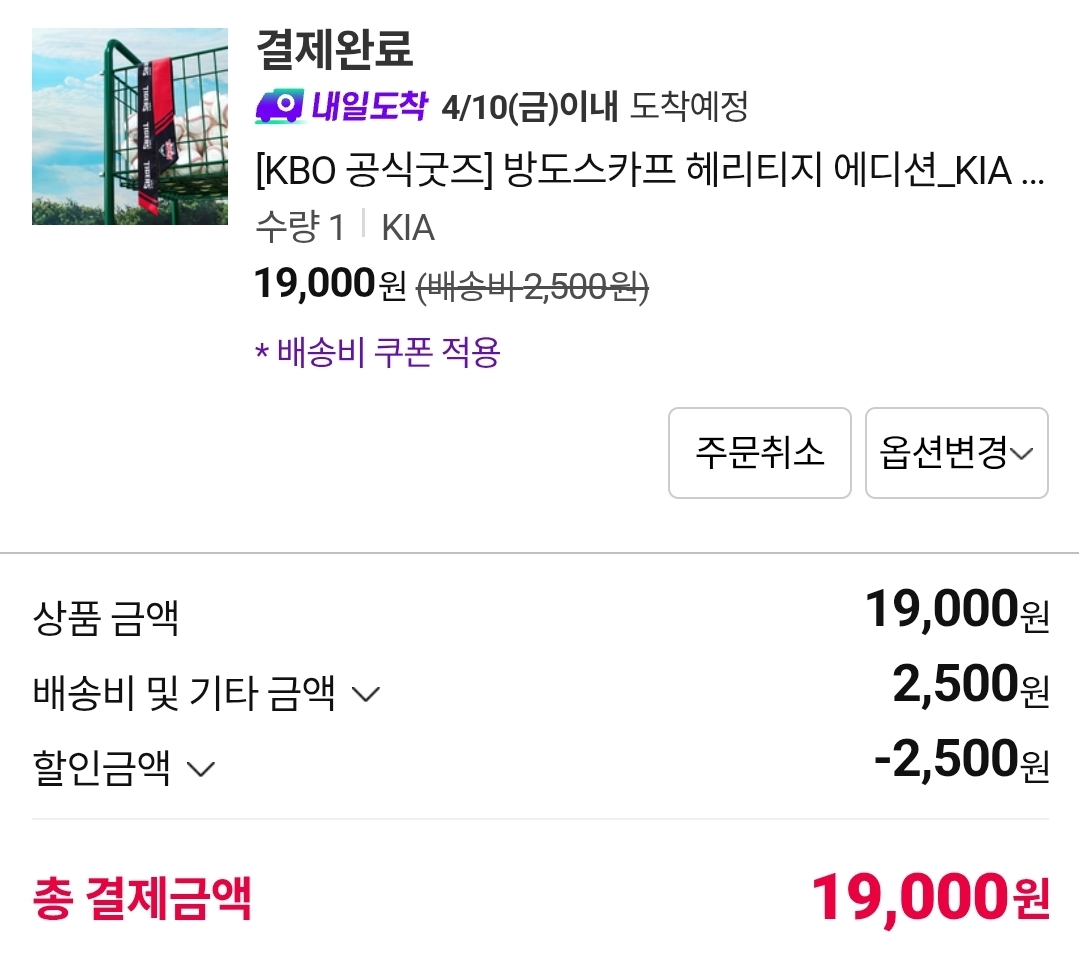
Task: Expand the 배송비 및 기타 금액 chevron
Action: (367, 693)
